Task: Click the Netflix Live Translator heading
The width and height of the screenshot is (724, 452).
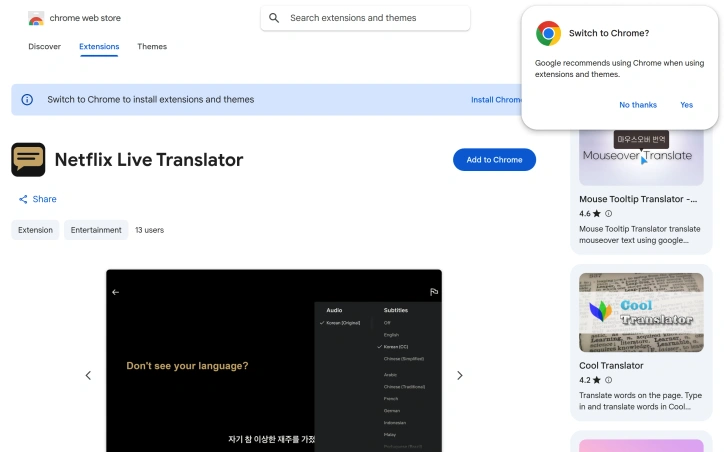Action: [149, 160]
